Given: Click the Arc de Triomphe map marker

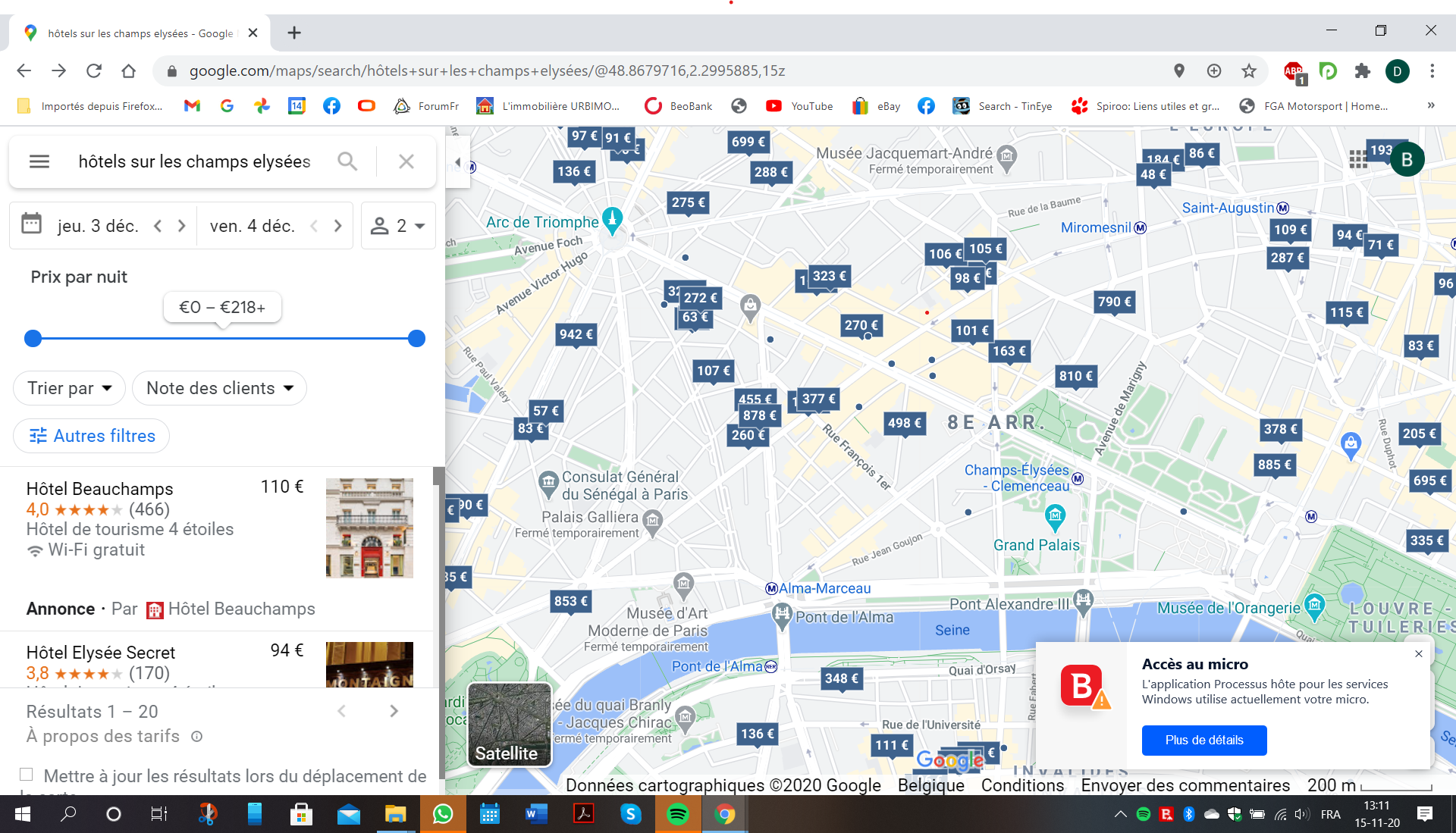Looking at the screenshot, I should click(x=612, y=220).
